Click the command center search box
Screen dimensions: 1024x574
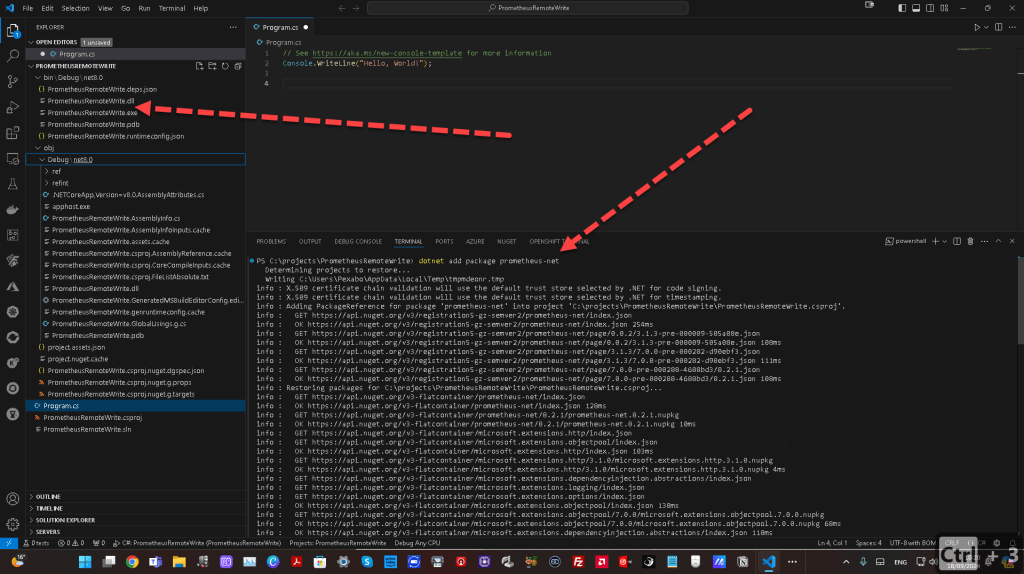(x=528, y=8)
